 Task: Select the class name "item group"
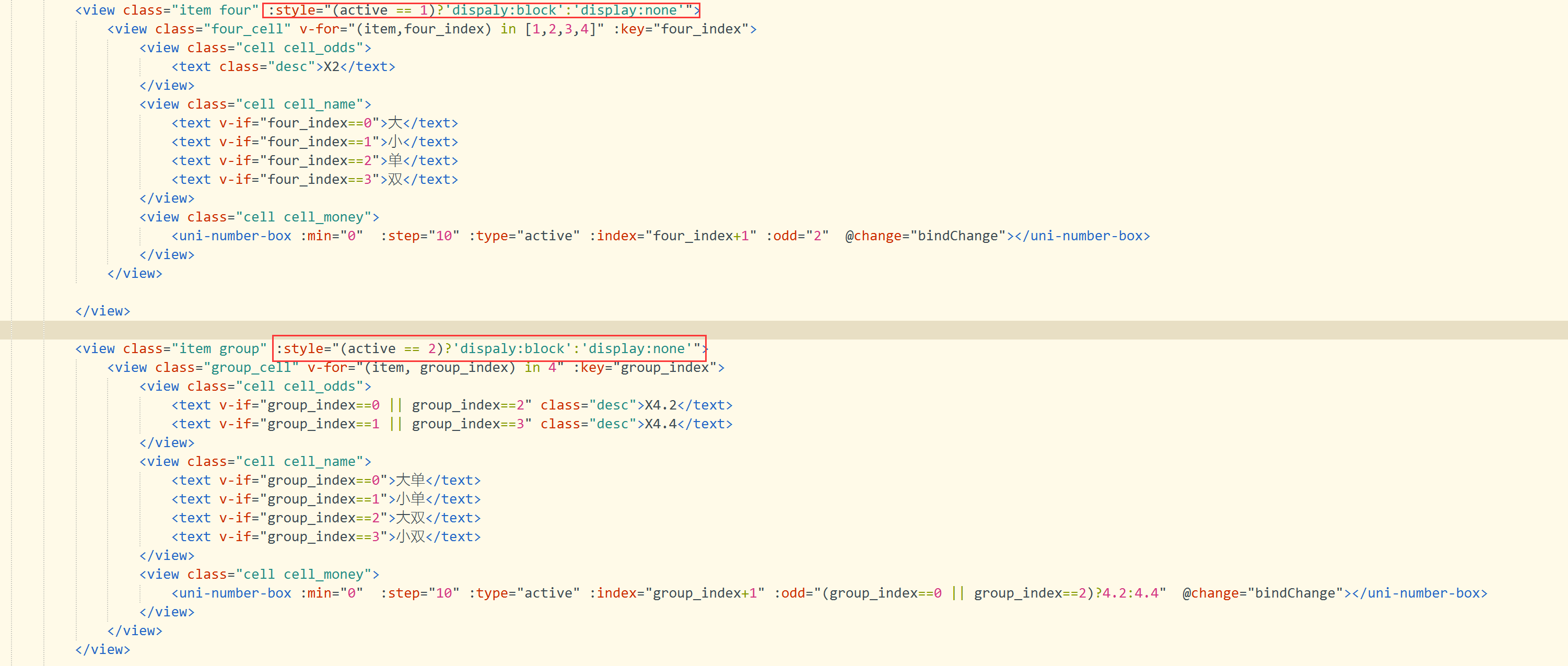tap(219, 348)
